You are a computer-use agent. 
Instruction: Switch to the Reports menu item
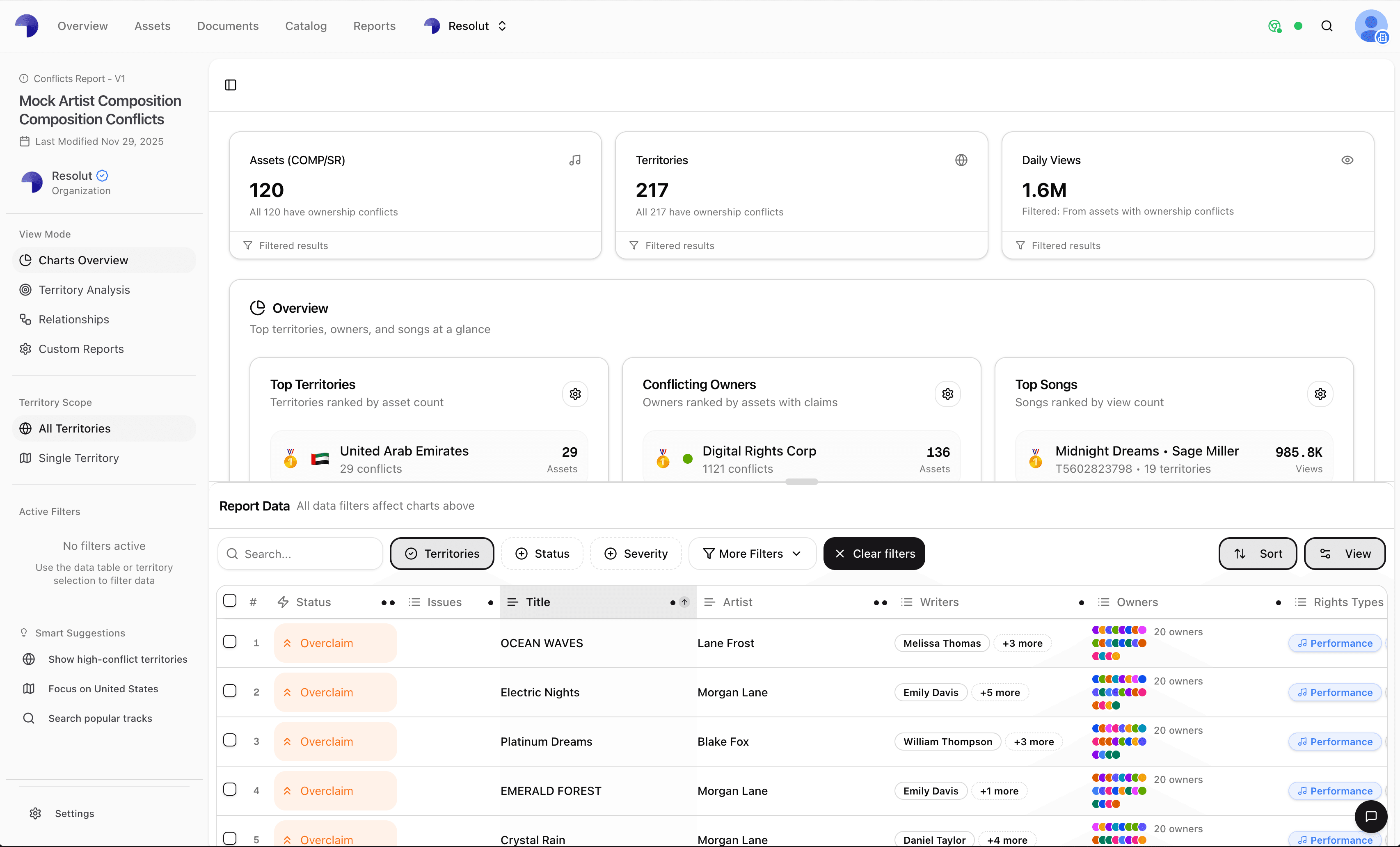[x=374, y=25]
